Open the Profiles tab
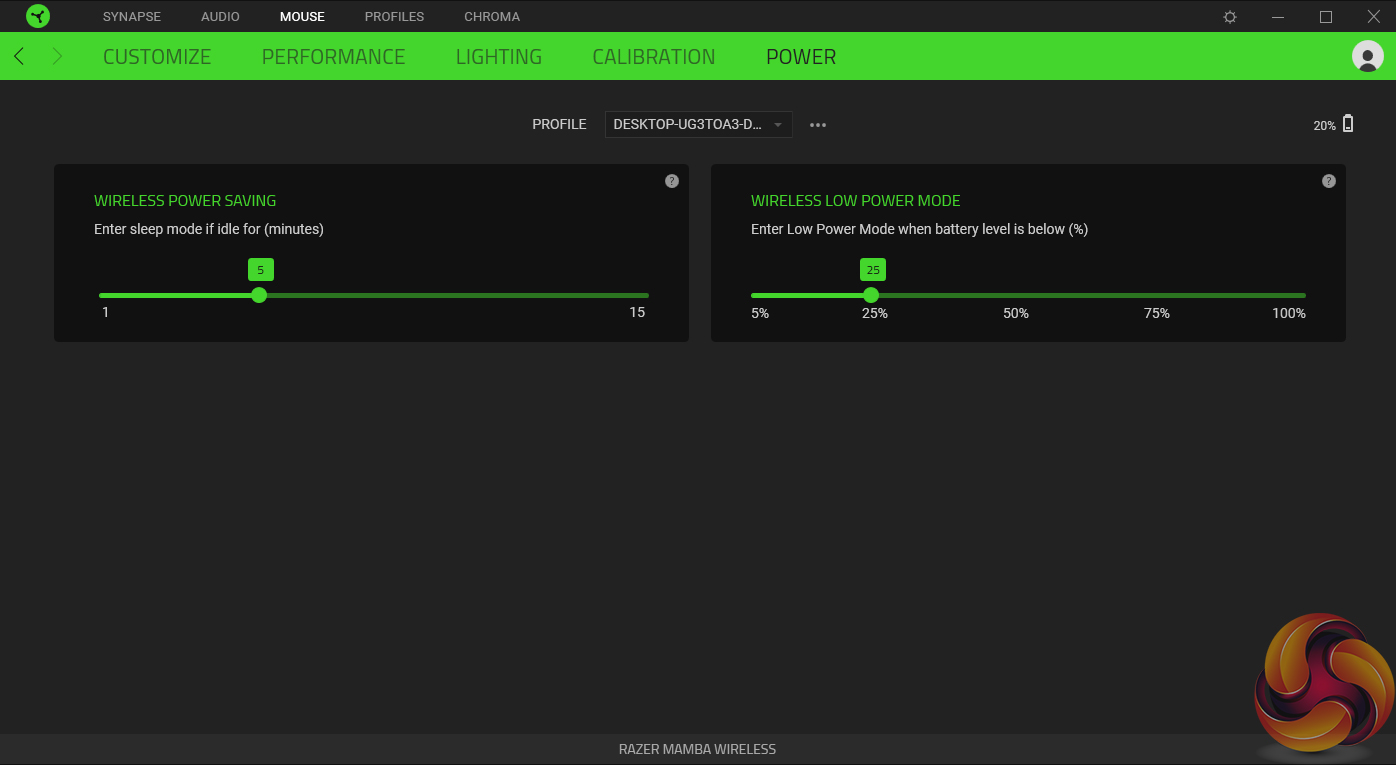This screenshot has height=765, width=1396. click(394, 17)
